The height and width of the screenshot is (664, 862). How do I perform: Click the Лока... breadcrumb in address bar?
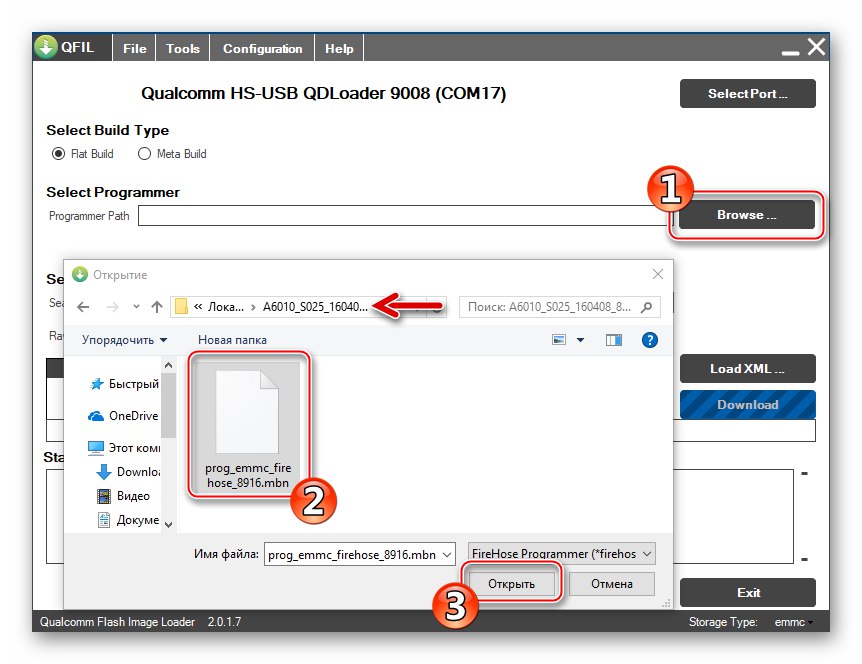pos(225,307)
